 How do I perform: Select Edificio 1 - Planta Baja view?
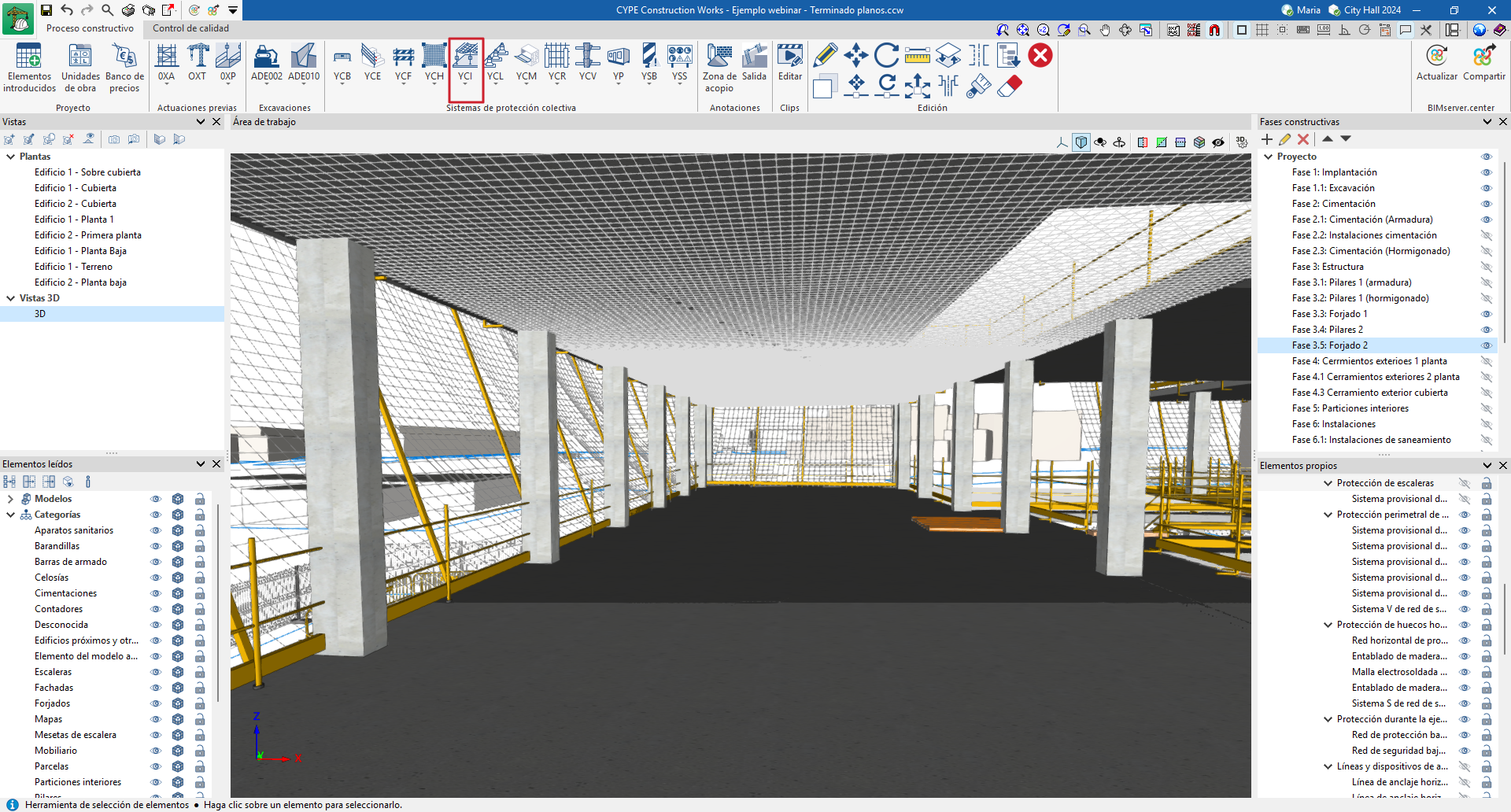pos(80,251)
